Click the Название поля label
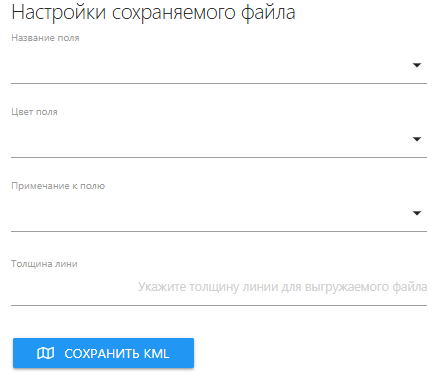Viewport: 441px width, 384px height. (x=45, y=38)
